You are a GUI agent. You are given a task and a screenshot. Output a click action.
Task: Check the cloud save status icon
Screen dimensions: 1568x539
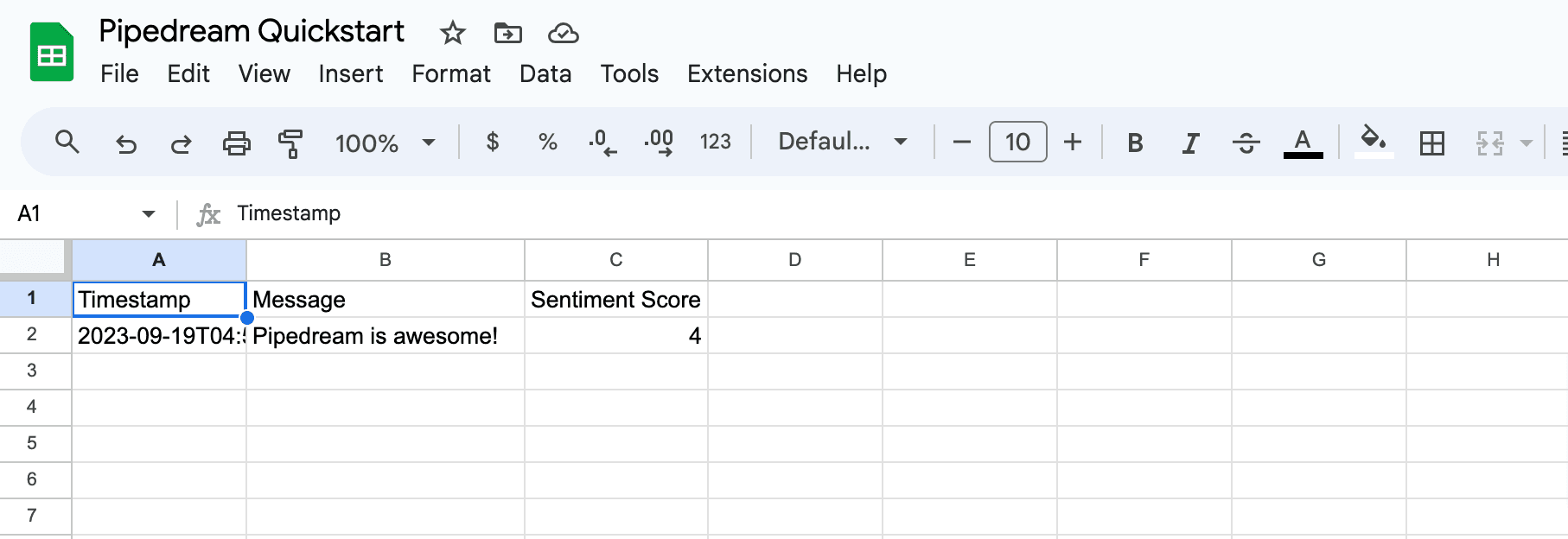click(563, 33)
